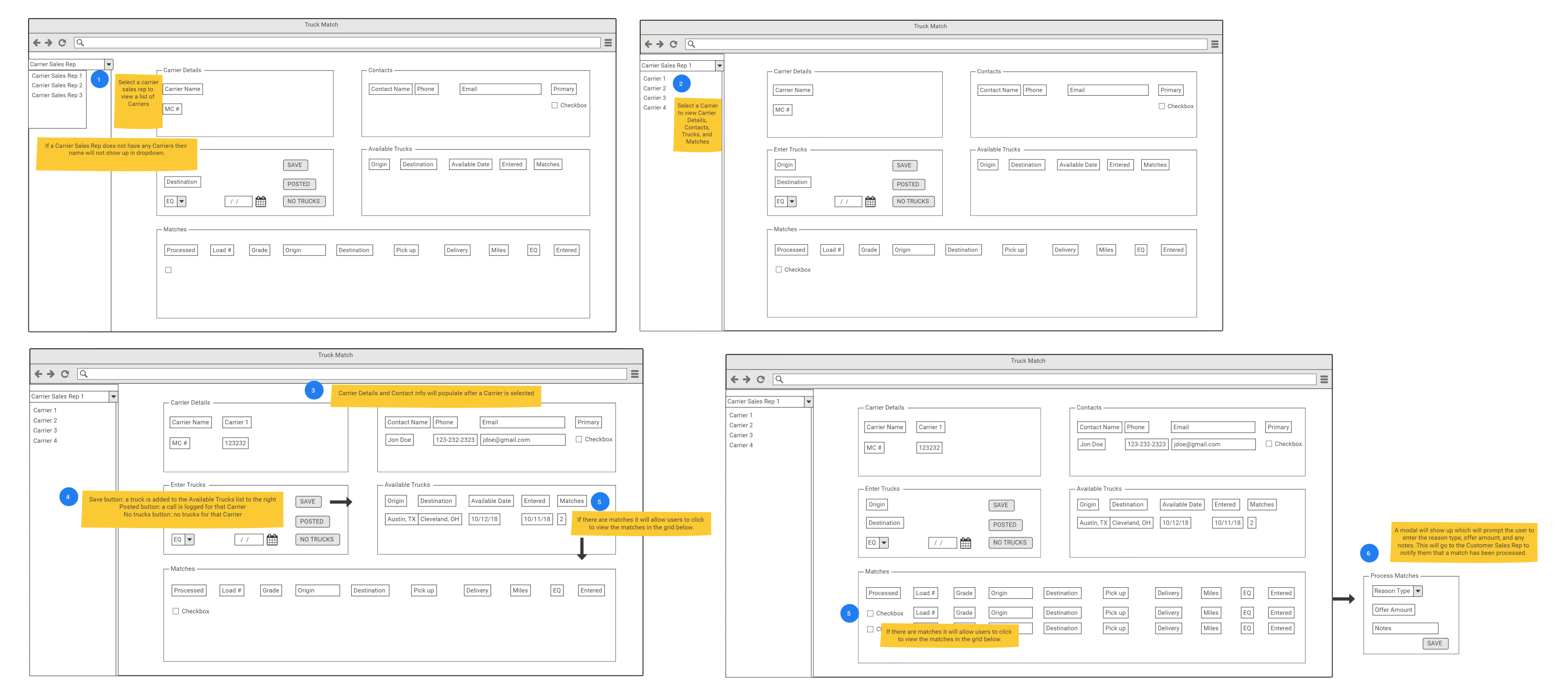
Task: Click NO TRUCKS button in step 3 mockup
Action: 317,540
